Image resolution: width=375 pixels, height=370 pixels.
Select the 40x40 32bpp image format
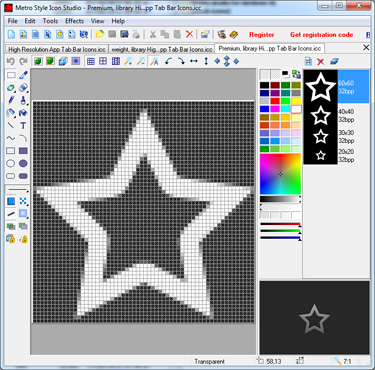(337, 116)
